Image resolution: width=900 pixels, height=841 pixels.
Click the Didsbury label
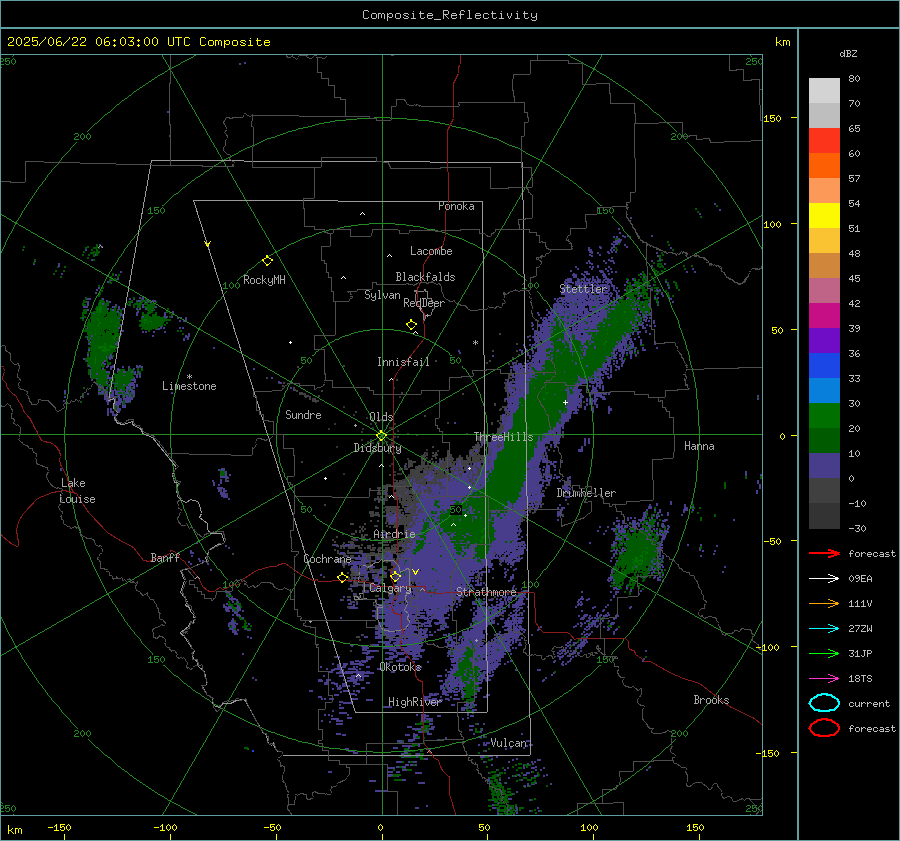point(377,448)
